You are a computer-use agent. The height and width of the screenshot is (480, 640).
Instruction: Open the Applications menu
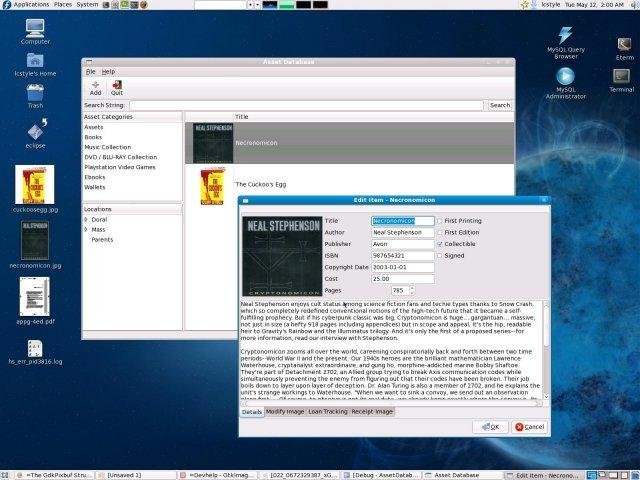31,4
